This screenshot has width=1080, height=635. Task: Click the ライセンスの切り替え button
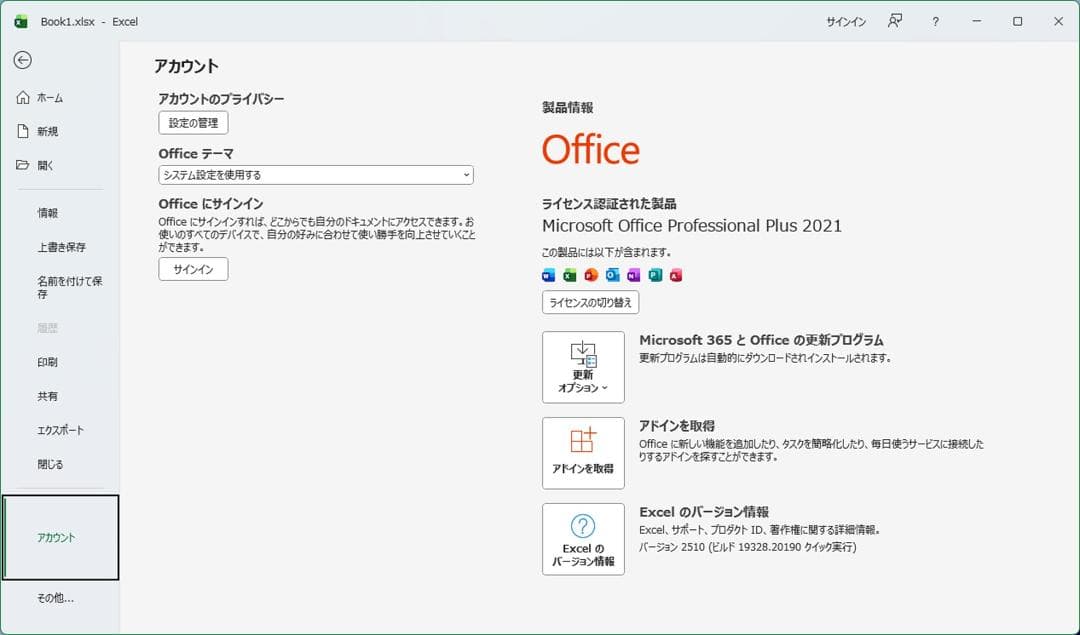click(591, 302)
